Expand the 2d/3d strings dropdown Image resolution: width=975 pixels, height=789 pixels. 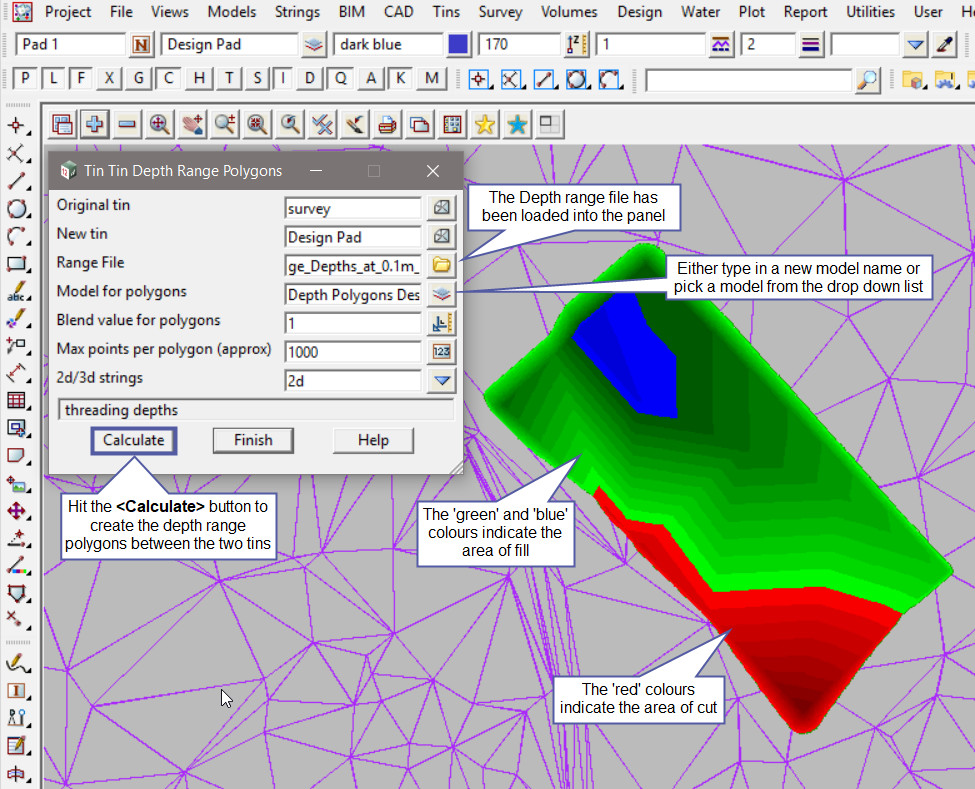click(x=441, y=381)
